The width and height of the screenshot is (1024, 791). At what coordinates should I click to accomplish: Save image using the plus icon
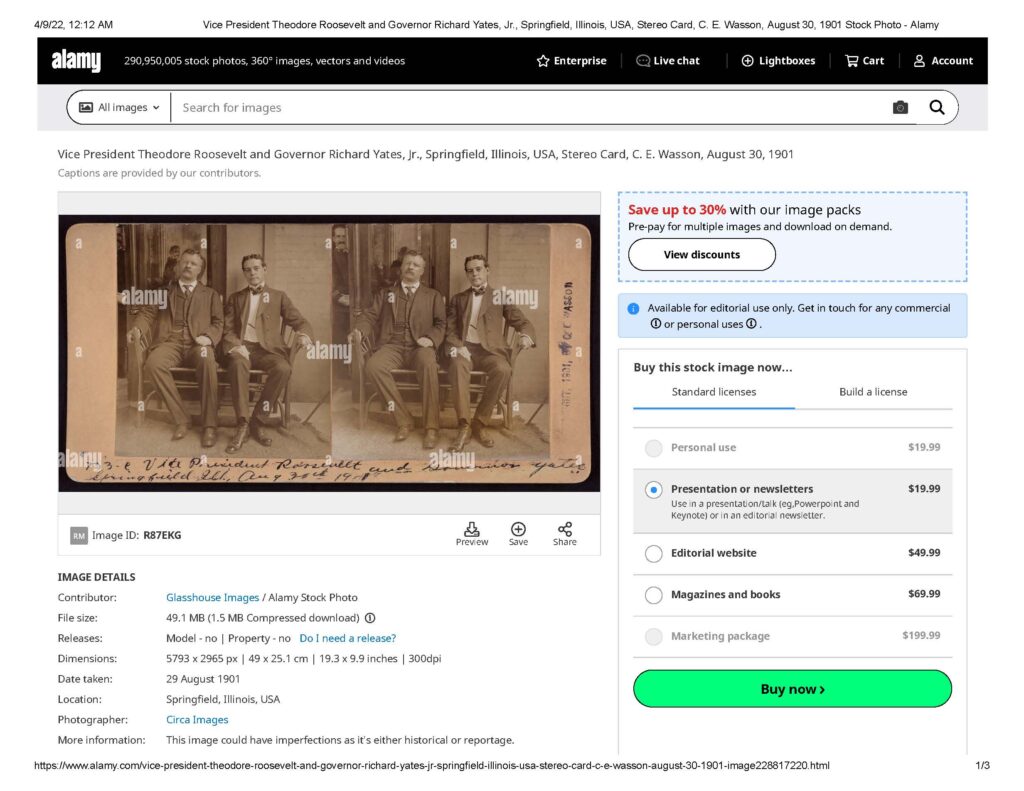(x=518, y=530)
